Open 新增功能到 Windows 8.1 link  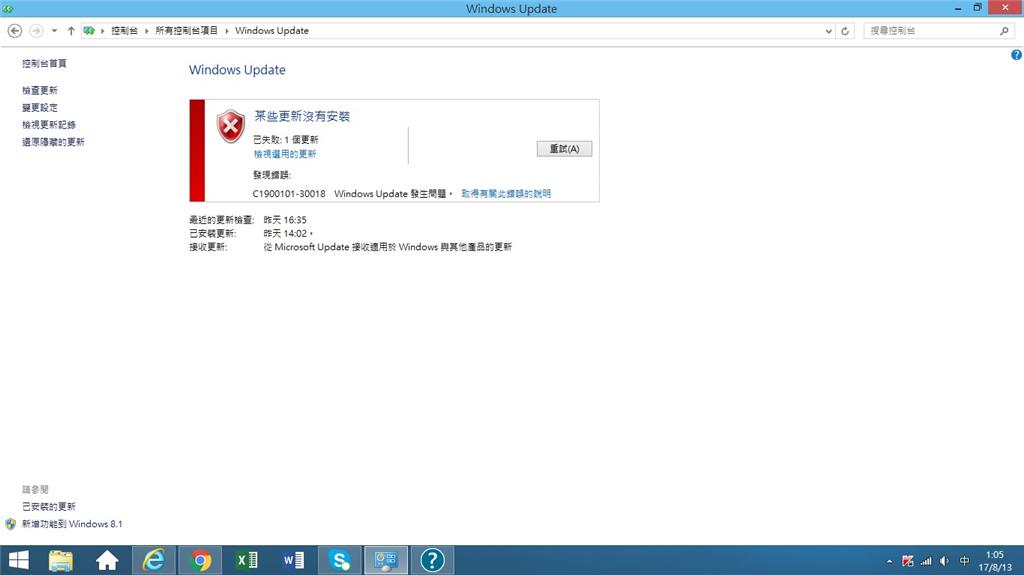click(72, 524)
